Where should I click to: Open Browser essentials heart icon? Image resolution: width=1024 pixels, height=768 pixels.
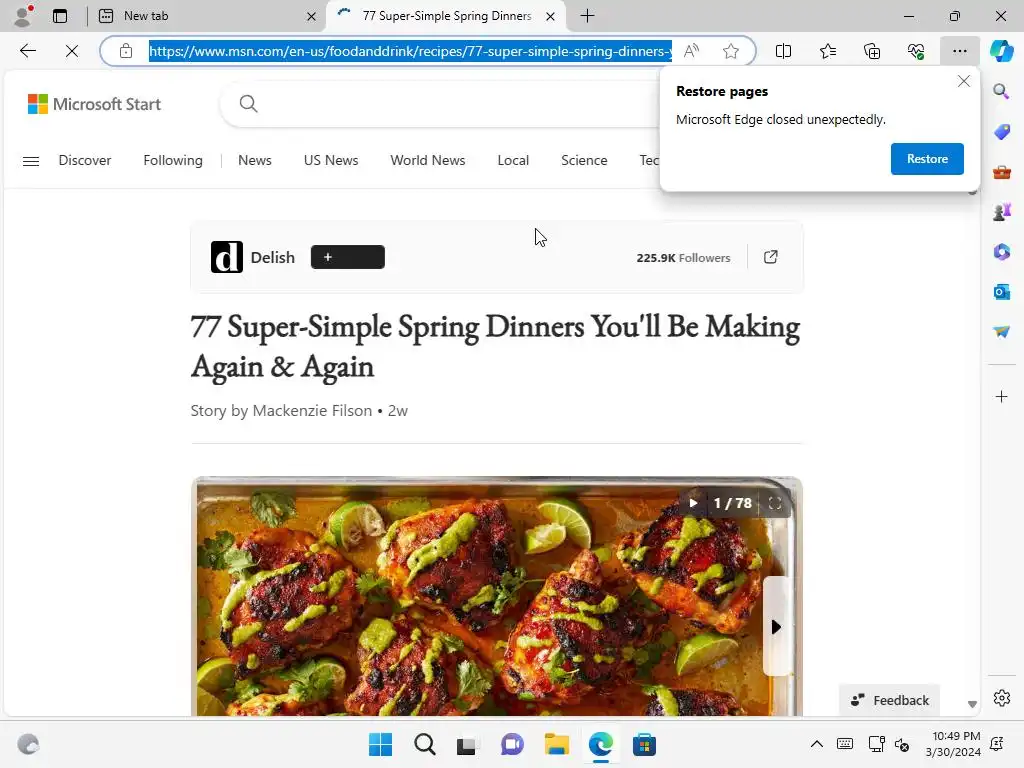pyautogui.click(x=916, y=51)
